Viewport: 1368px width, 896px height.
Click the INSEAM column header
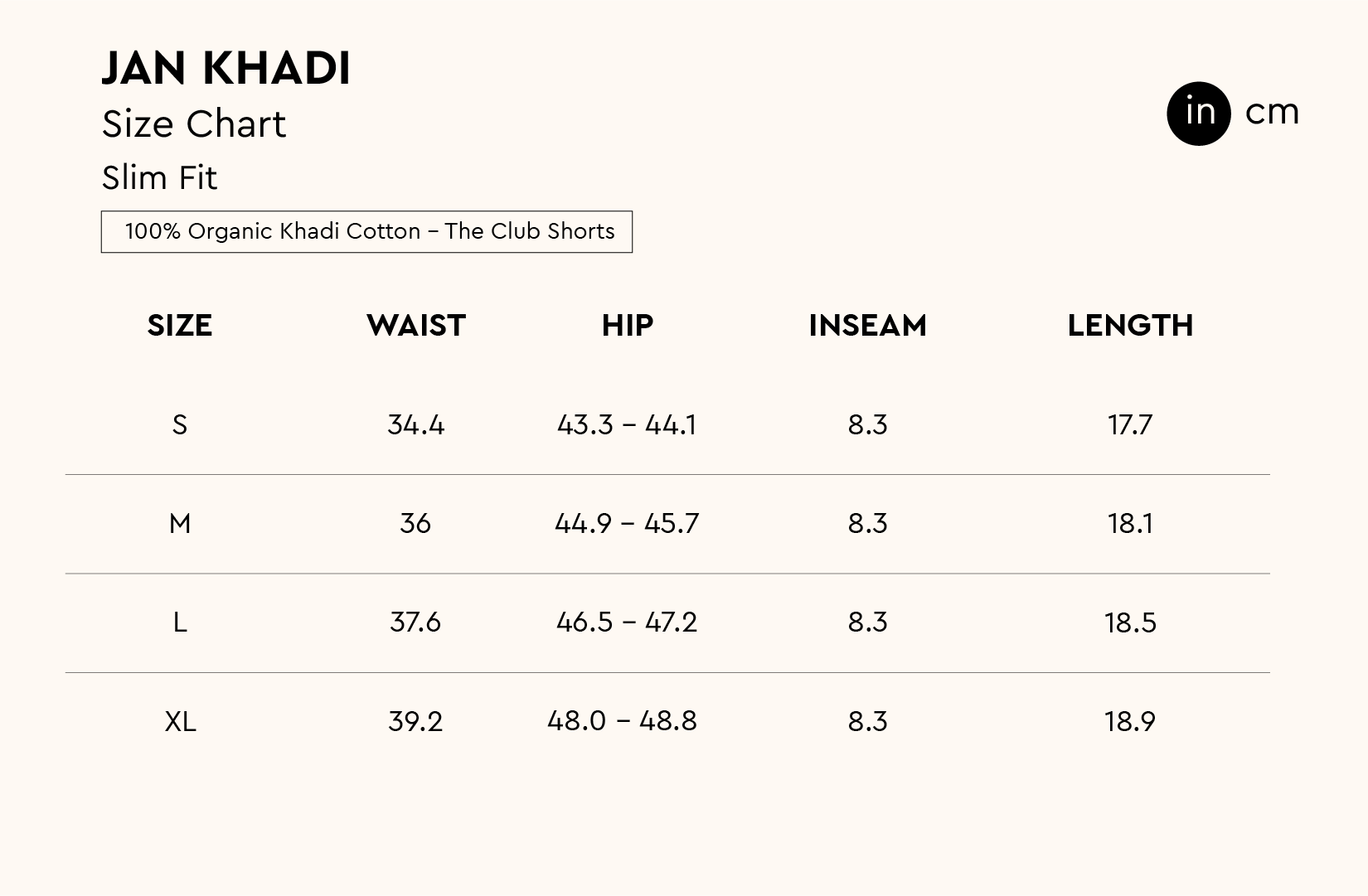point(867,326)
